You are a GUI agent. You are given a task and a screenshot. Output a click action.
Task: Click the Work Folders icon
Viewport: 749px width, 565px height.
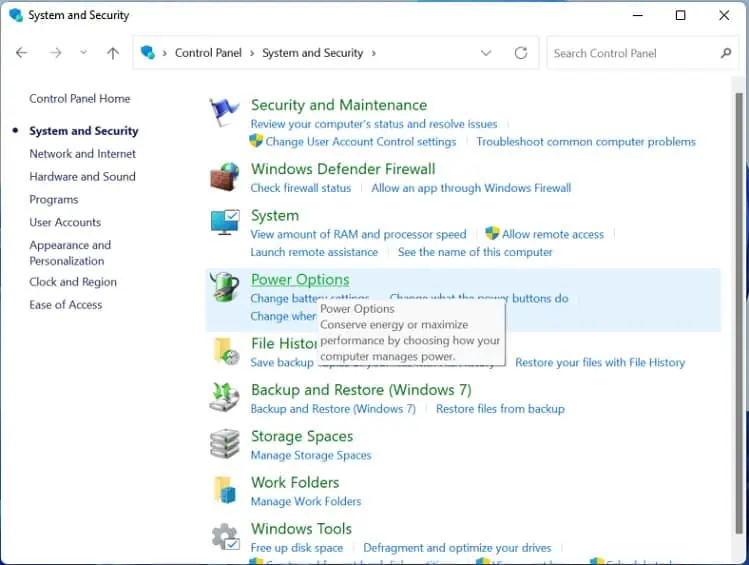coord(224,490)
